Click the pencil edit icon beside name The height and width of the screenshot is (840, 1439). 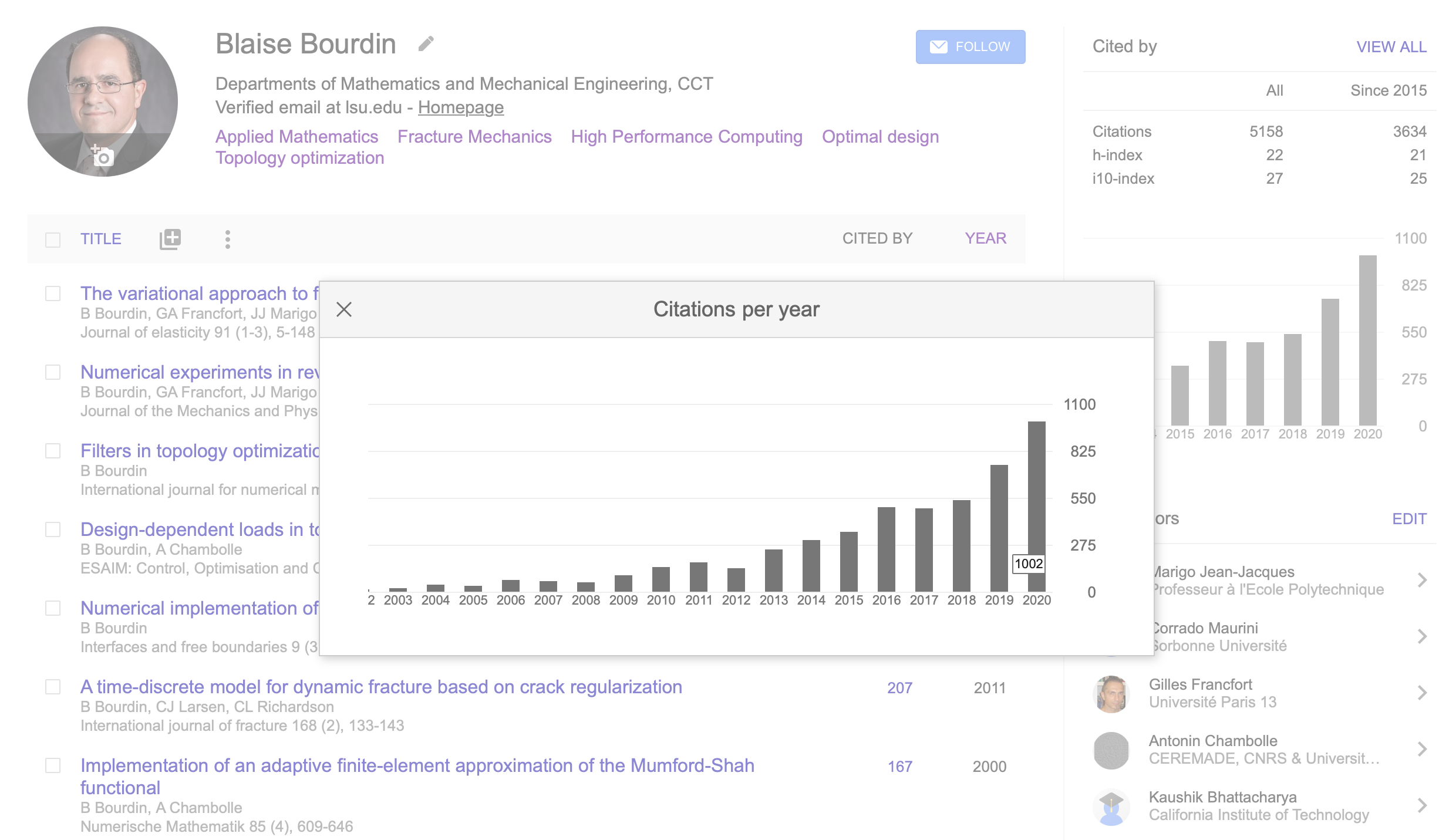point(426,44)
